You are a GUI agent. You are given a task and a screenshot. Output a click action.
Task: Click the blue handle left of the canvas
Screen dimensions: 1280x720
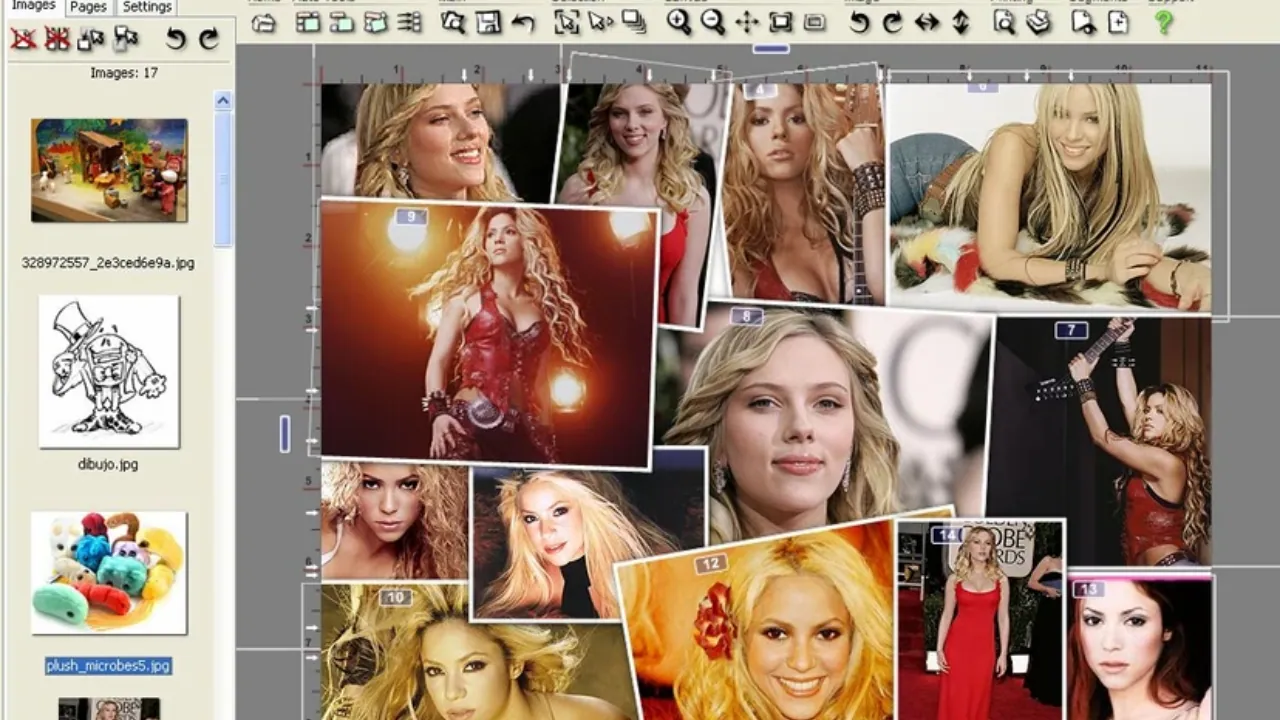(x=285, y=434)
